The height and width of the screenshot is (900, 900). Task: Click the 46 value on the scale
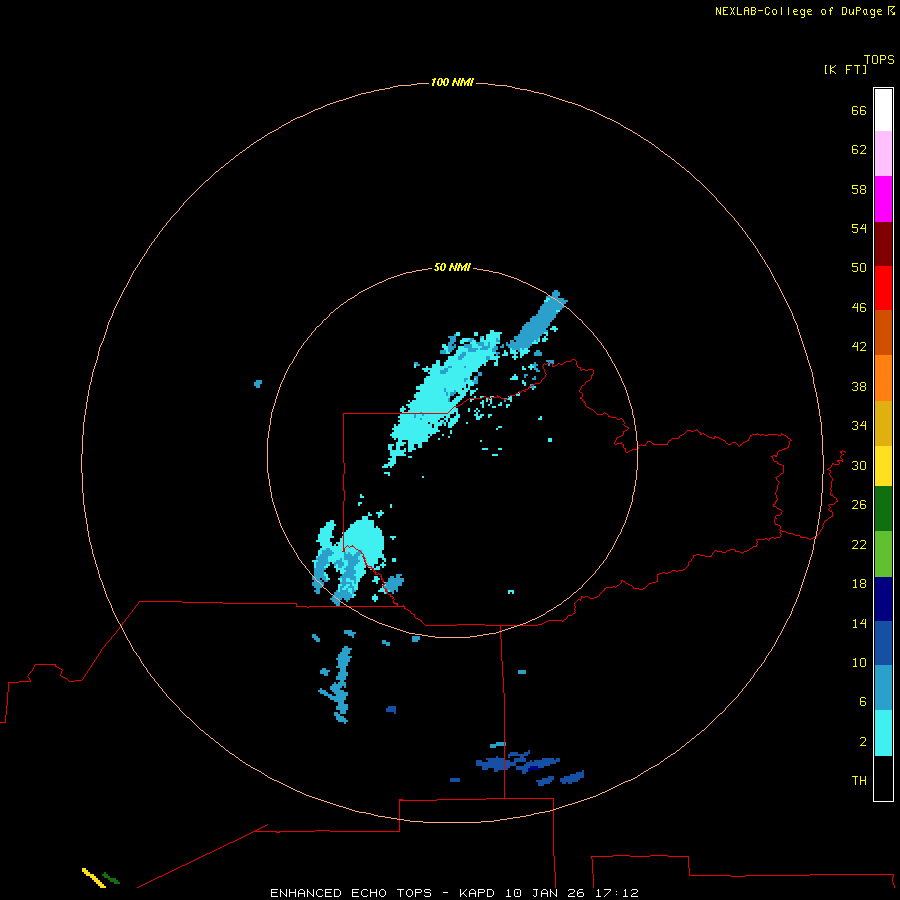859,308
